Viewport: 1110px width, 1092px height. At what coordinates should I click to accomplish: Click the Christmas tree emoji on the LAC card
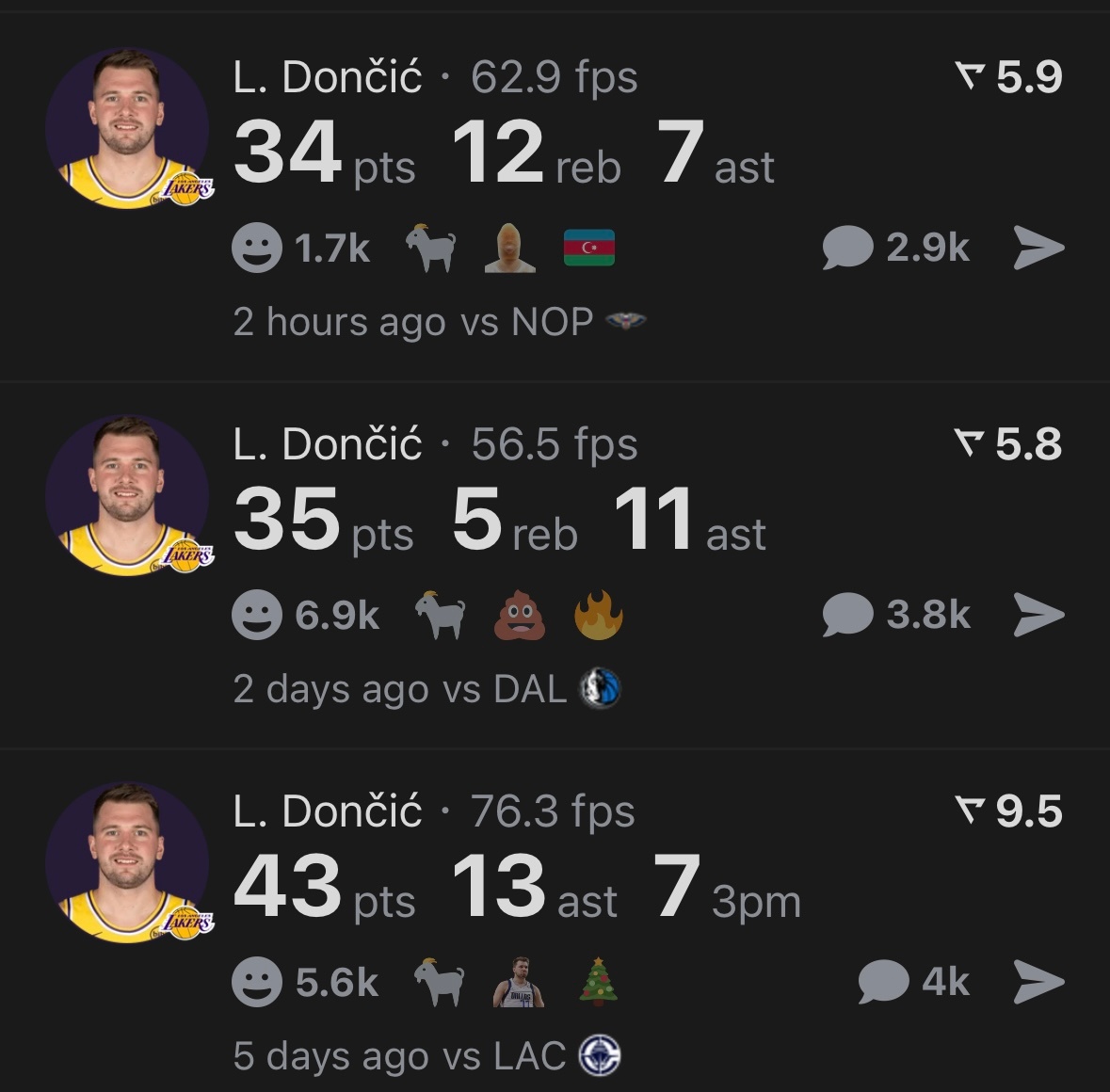tap(601, 980)
